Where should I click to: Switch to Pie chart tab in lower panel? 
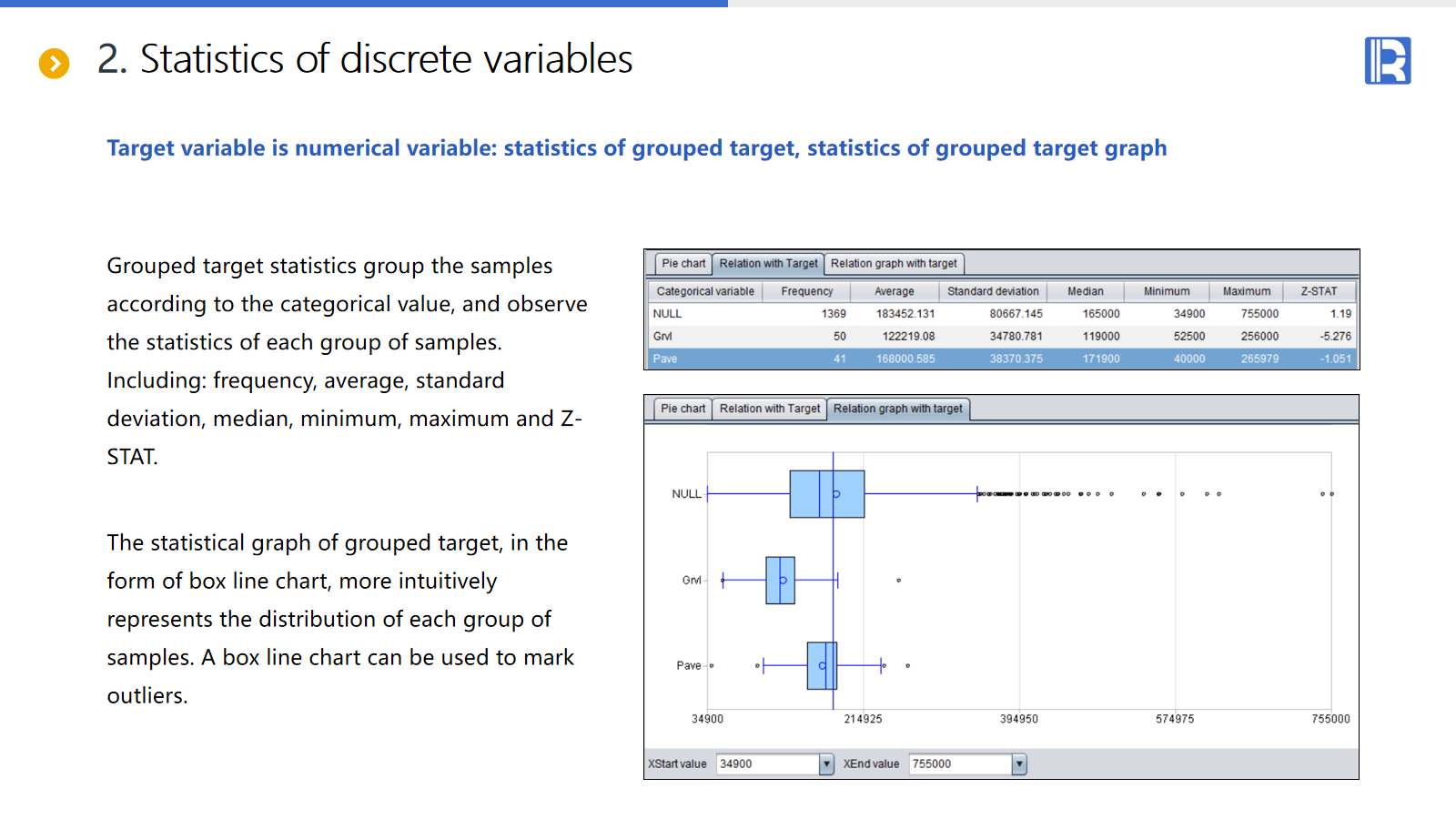pyautogui.click(x=682, y=409)
